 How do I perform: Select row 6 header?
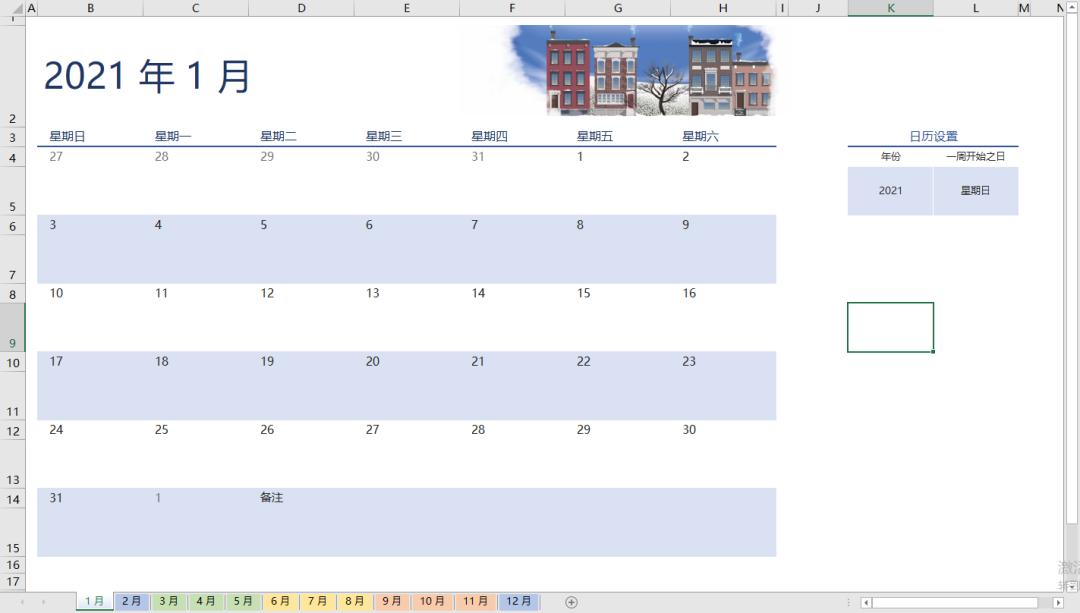[x=13, y=226]
